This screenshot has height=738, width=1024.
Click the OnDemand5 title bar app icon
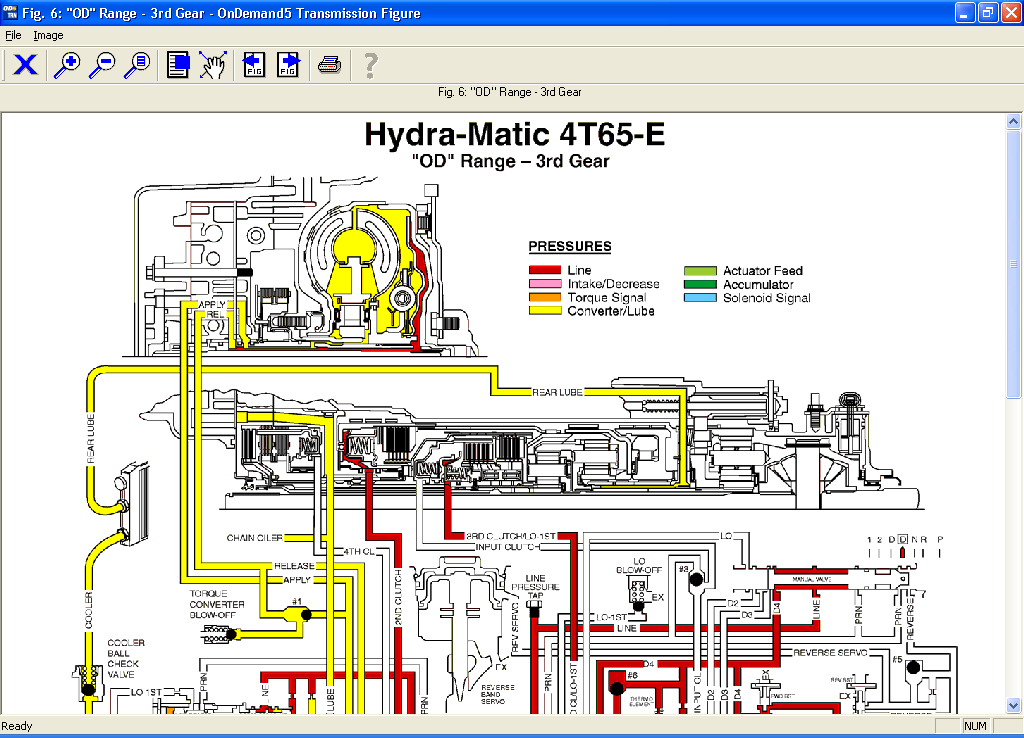[x=10, y=12]
